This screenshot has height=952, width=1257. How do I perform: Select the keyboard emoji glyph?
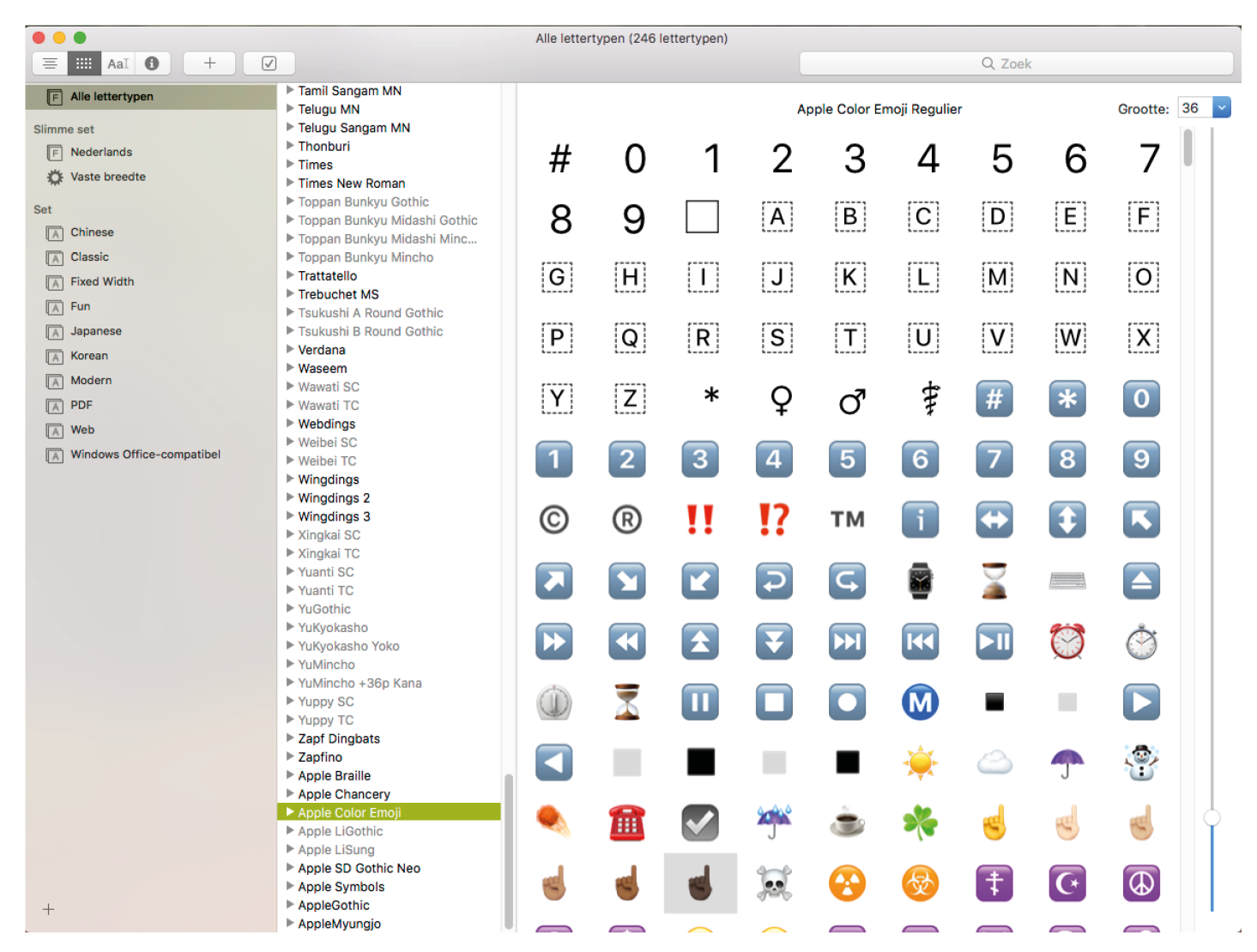click(1067, 581)
